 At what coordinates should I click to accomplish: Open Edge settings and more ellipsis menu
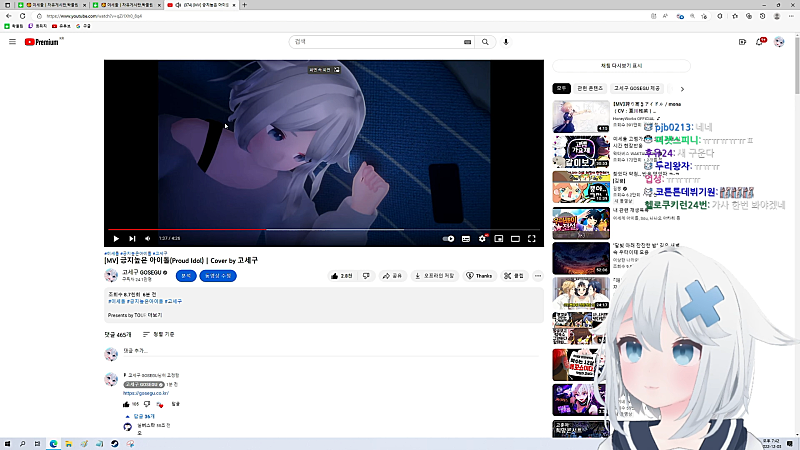pos(791,16)
